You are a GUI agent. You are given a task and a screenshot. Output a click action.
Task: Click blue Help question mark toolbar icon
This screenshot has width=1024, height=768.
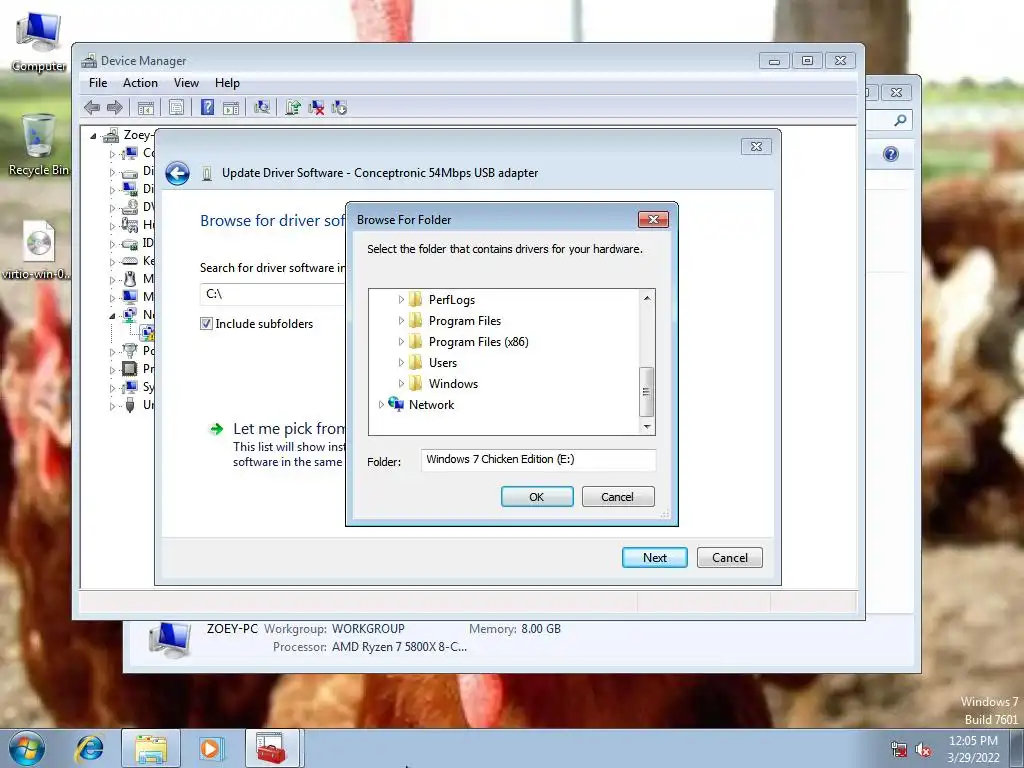tap(207, 108)
